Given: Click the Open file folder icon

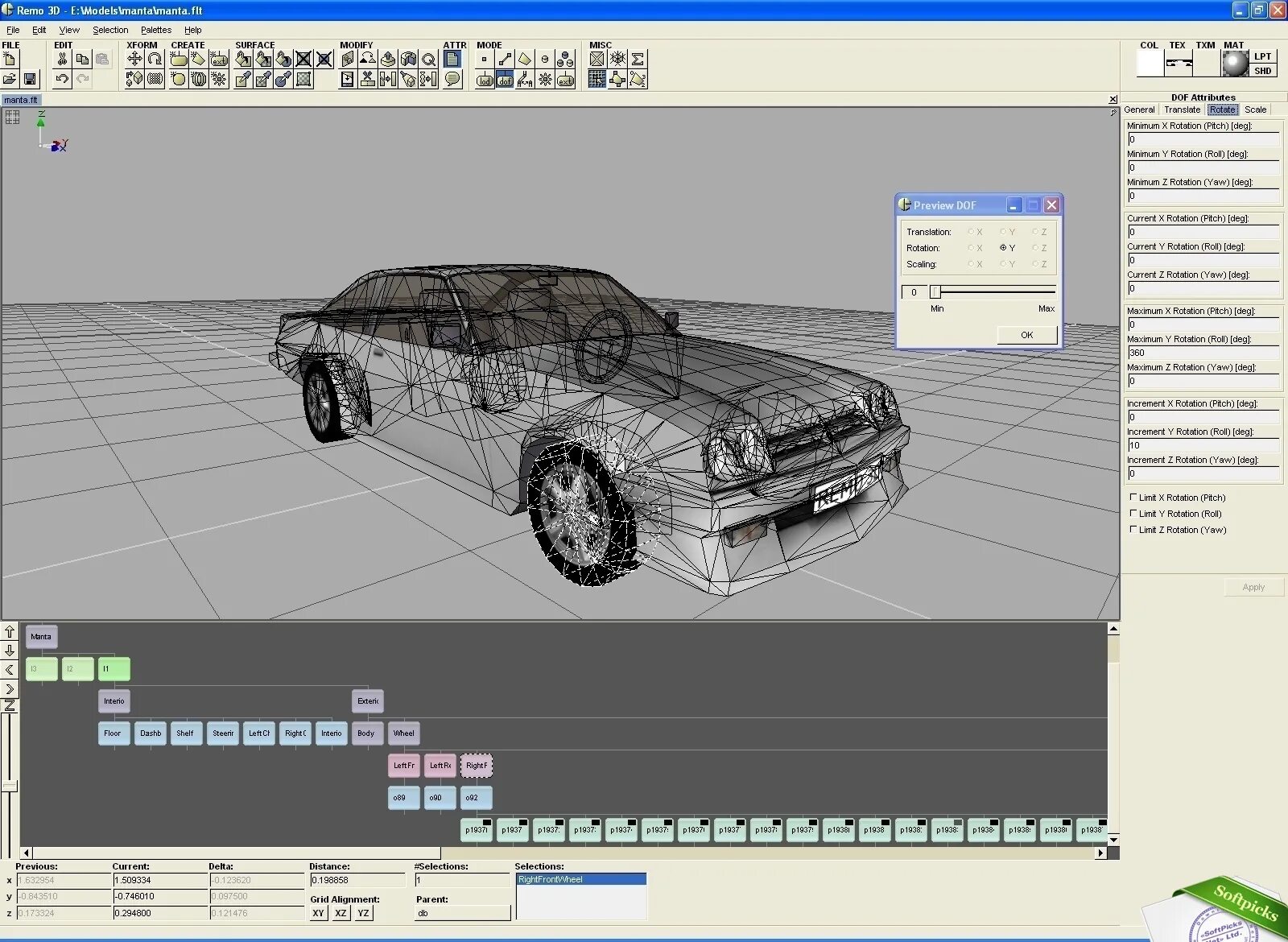Looking at the screenshot, I should pos(10,79).
